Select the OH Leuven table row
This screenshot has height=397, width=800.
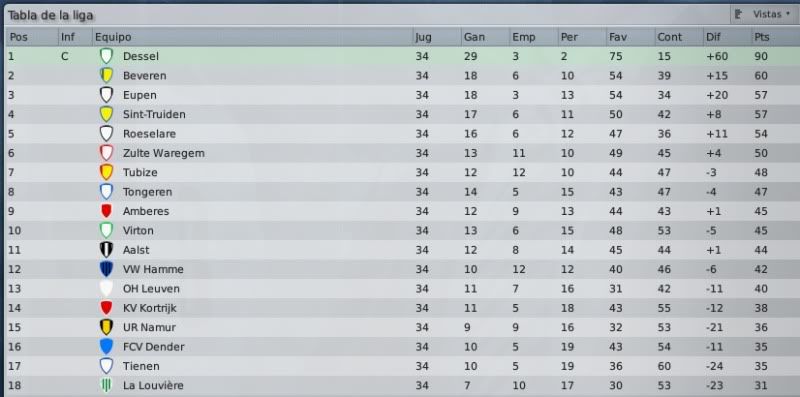click(402, 289)
